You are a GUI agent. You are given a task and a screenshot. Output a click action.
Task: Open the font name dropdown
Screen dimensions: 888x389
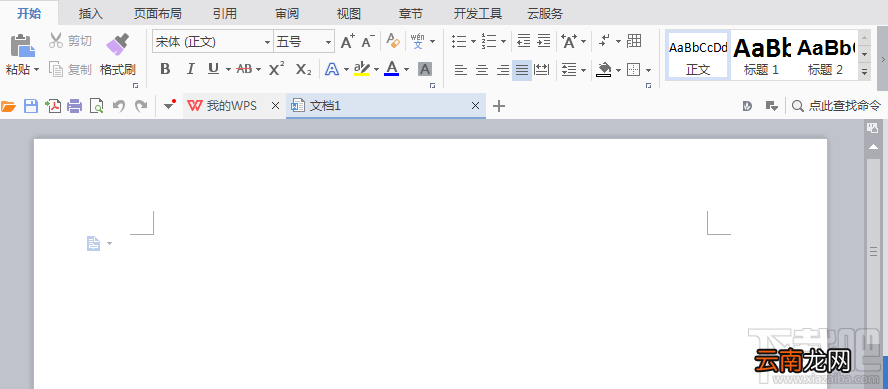(x=267, y=42)
